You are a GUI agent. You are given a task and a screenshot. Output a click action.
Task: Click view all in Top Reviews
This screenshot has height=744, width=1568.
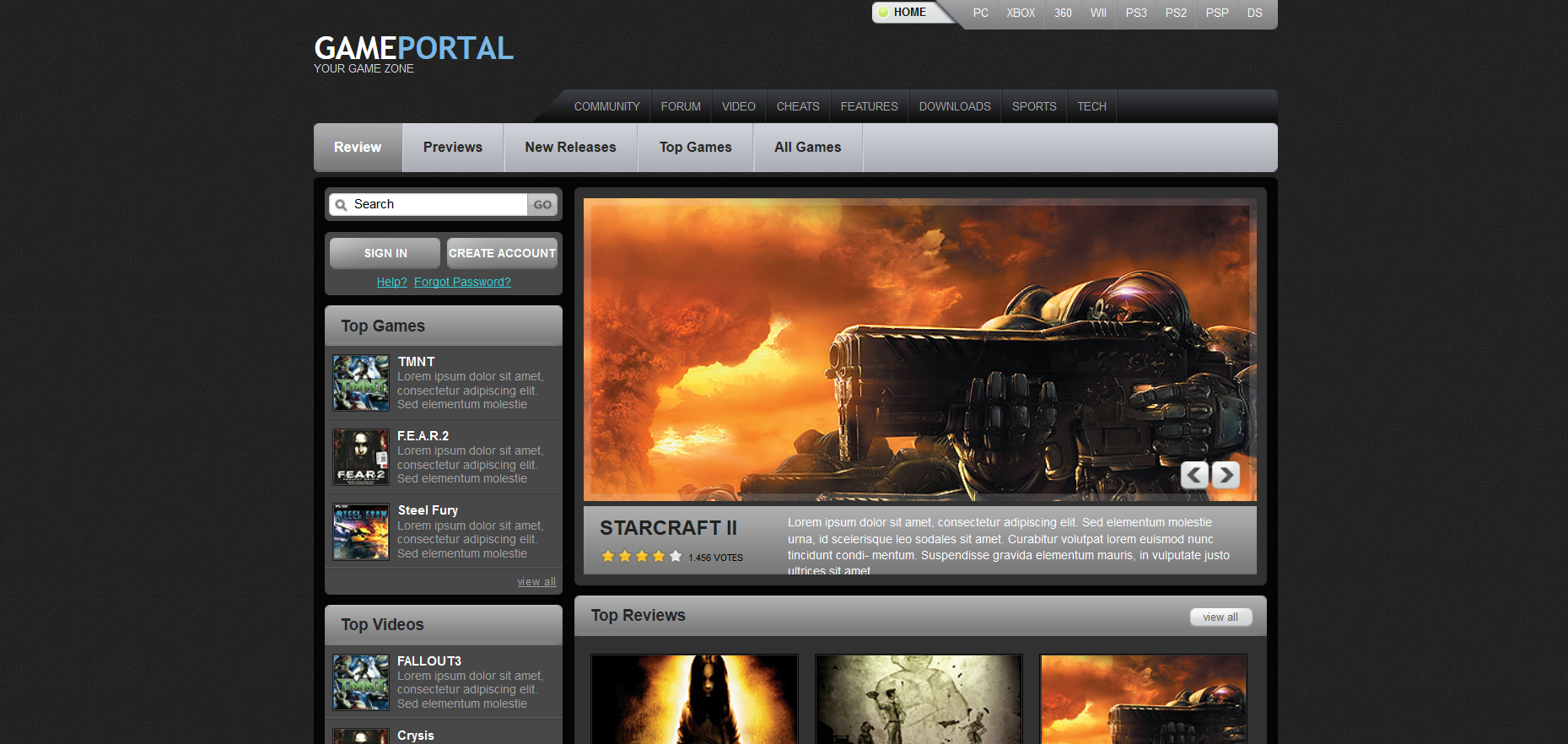point(1220,617)
